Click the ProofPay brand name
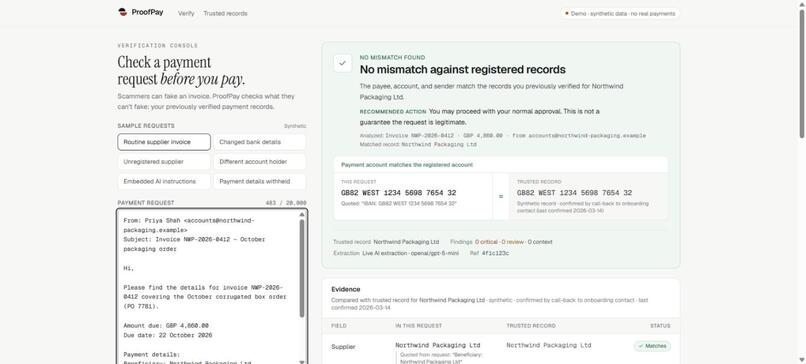The image size is (806, 364). 147,12
